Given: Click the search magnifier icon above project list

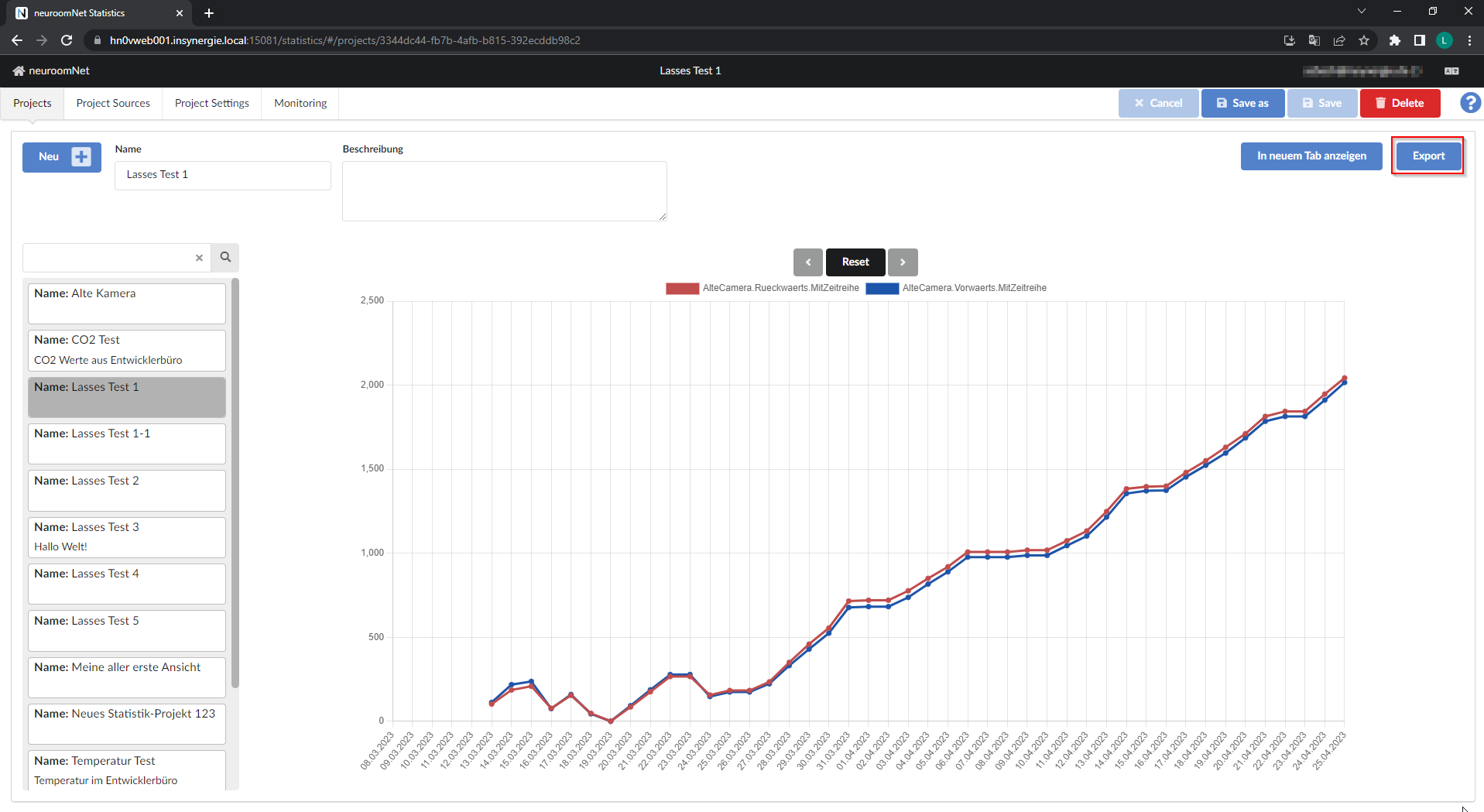Looking at the screenshot, I should [x=224, y=257].
